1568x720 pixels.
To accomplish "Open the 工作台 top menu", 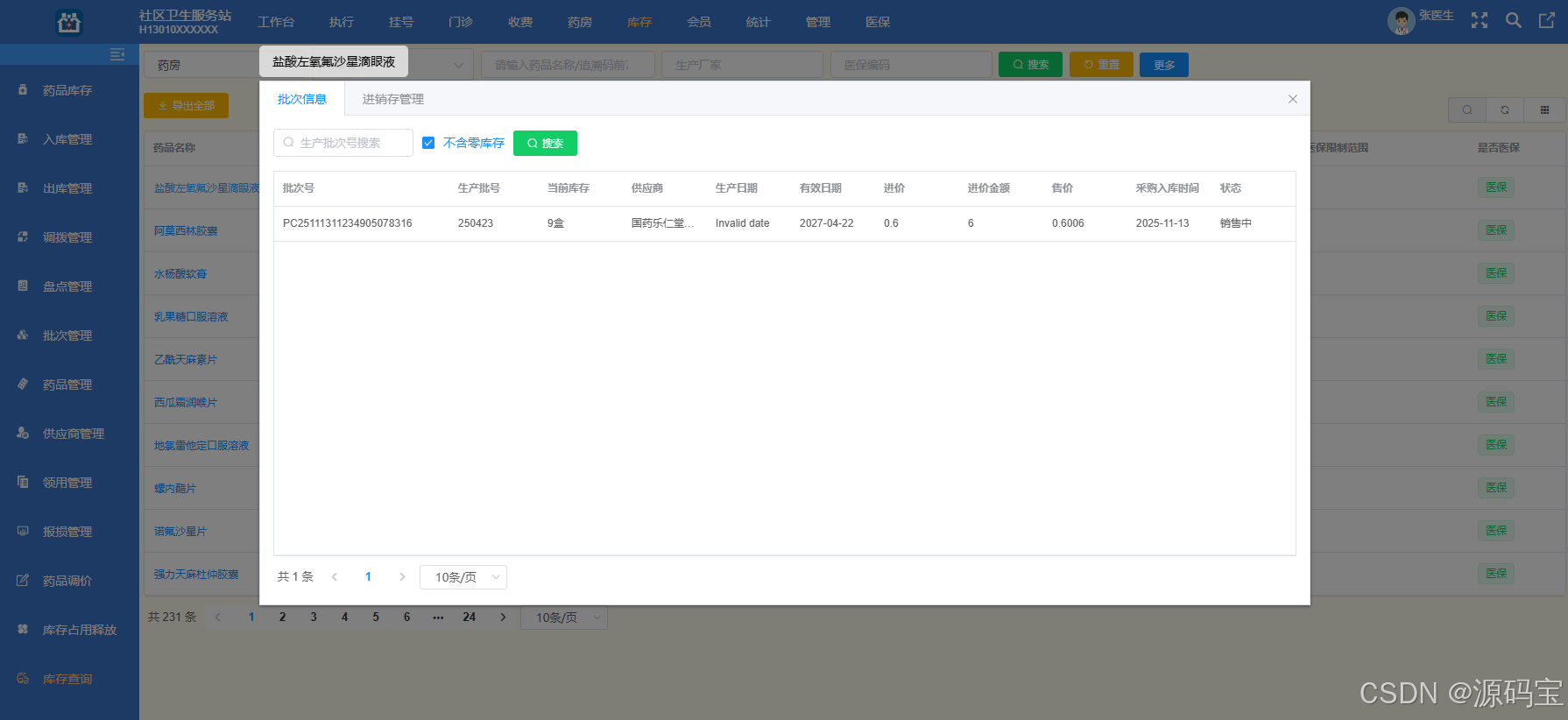I will coord(276,22).
